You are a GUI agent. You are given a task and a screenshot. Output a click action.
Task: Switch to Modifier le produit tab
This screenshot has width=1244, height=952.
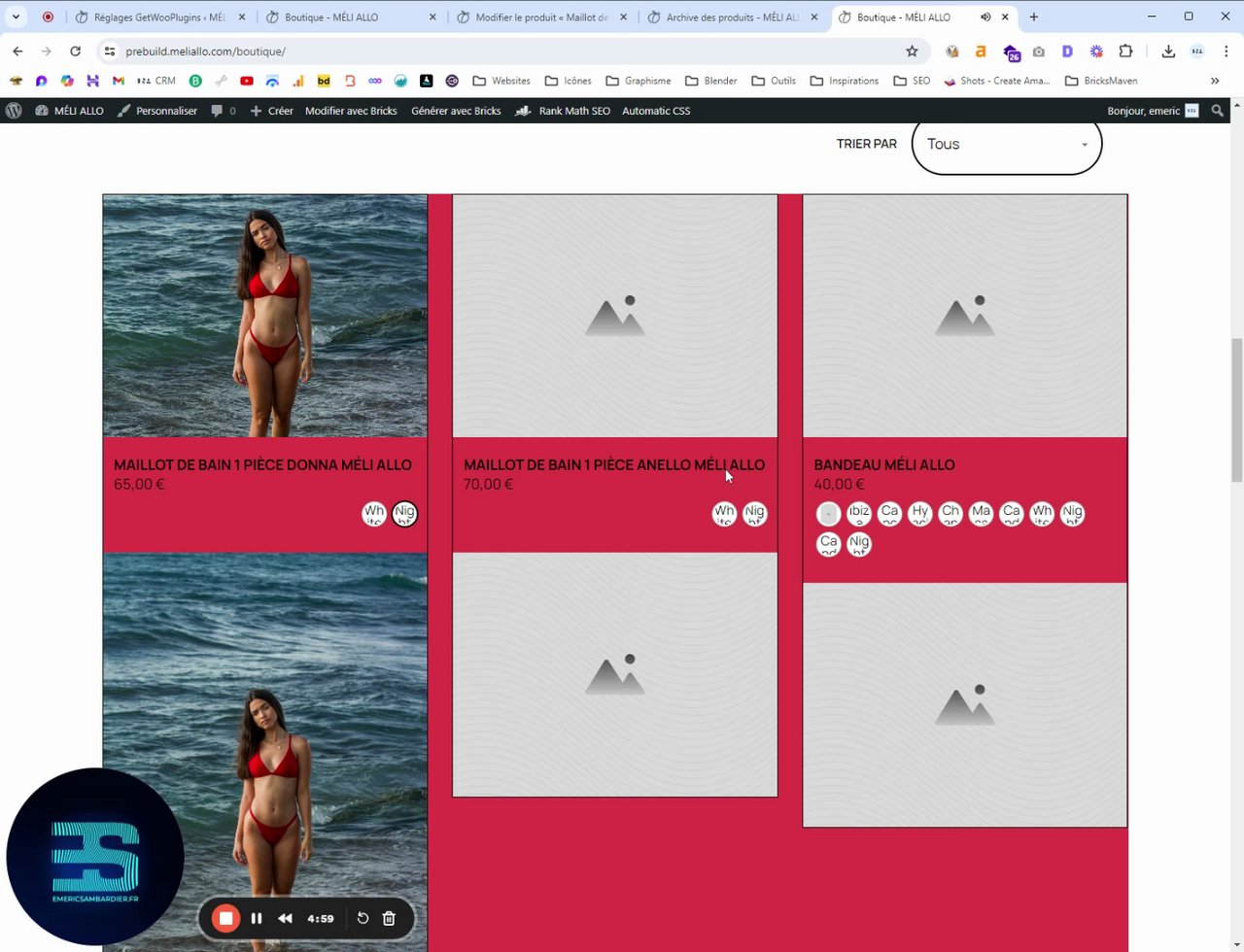coord(541,17)
